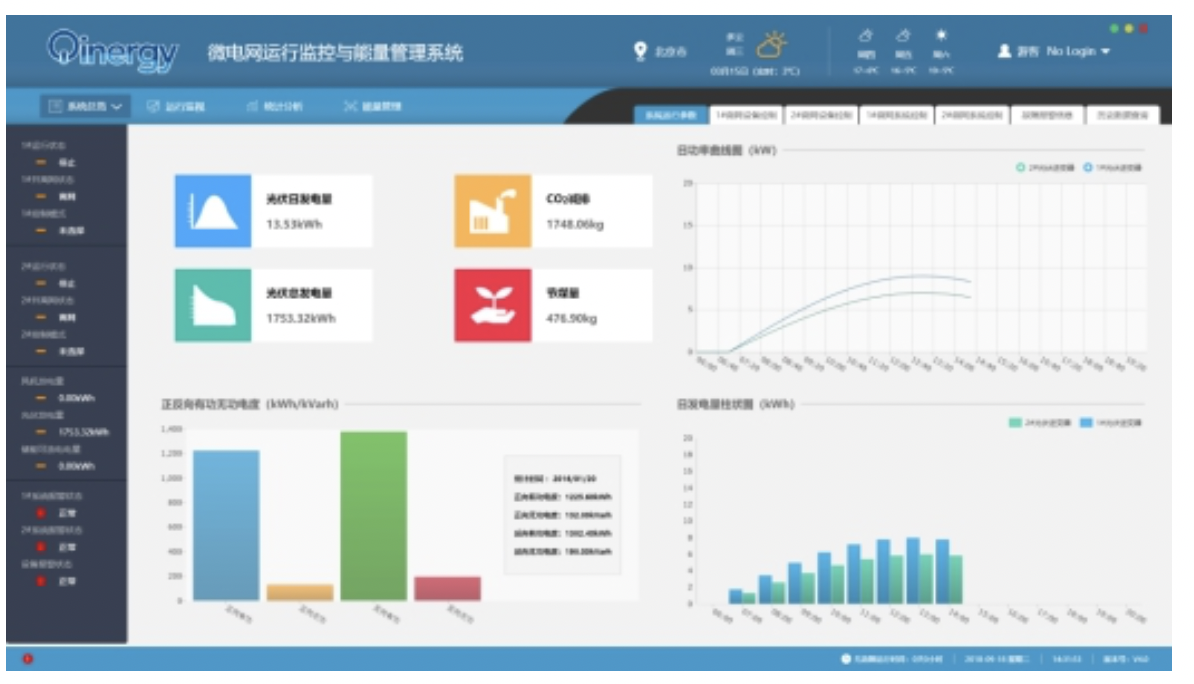The height and width of the screenshot is (684, 1194).
Task: Click the blue solar curve icon tile
Action: click(x=213, y=211)
